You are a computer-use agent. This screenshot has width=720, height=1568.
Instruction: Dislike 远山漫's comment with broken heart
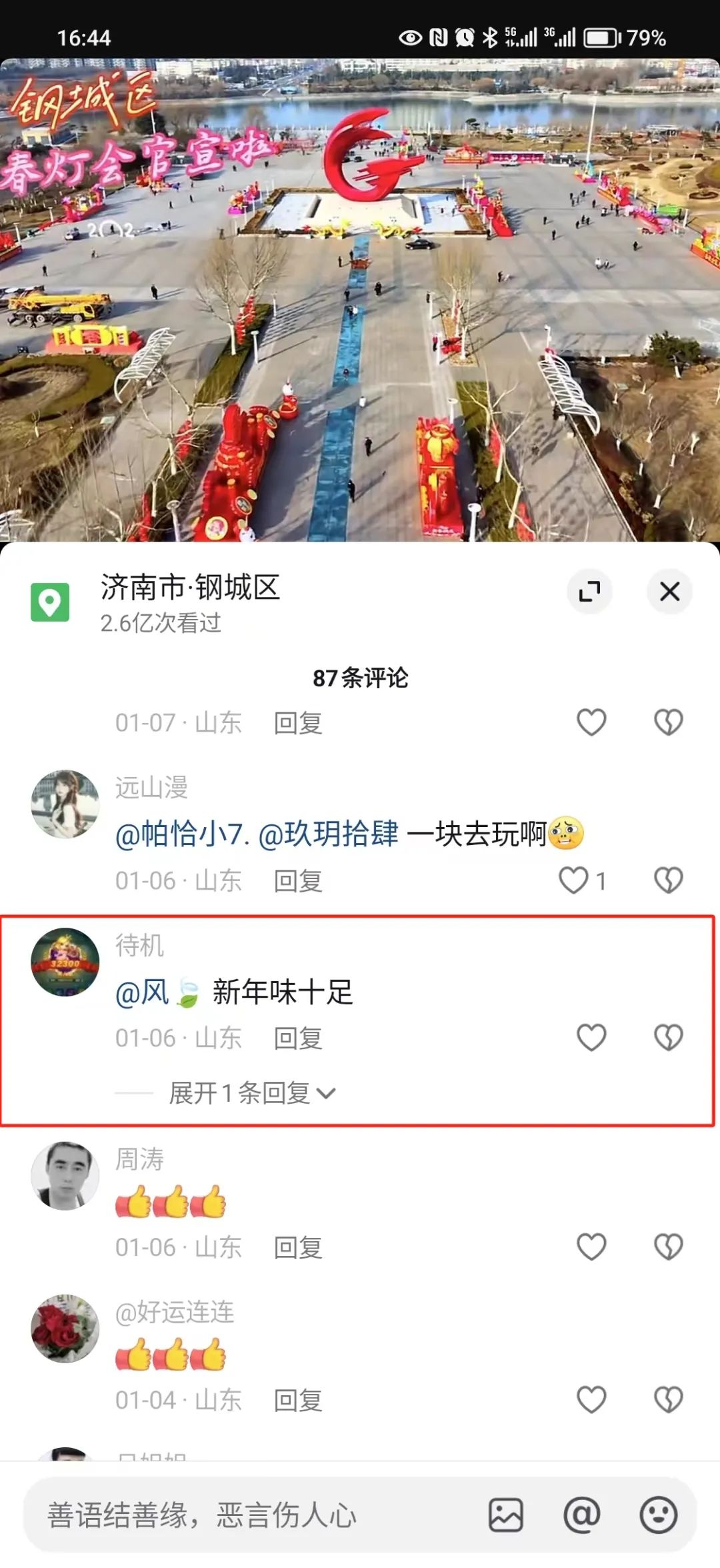(x=669, y=880)
